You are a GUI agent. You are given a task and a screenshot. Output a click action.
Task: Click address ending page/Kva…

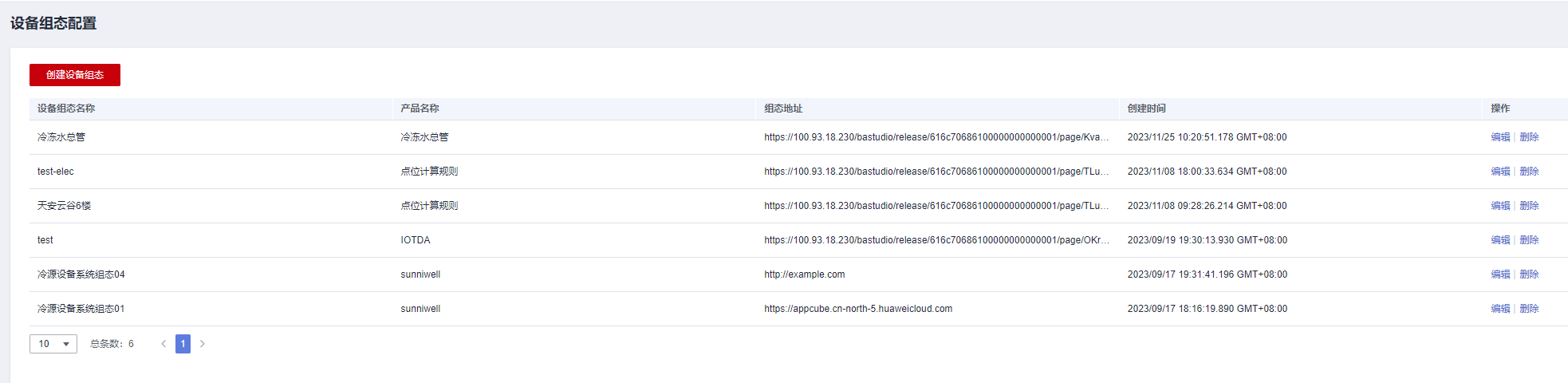(936, 137)
